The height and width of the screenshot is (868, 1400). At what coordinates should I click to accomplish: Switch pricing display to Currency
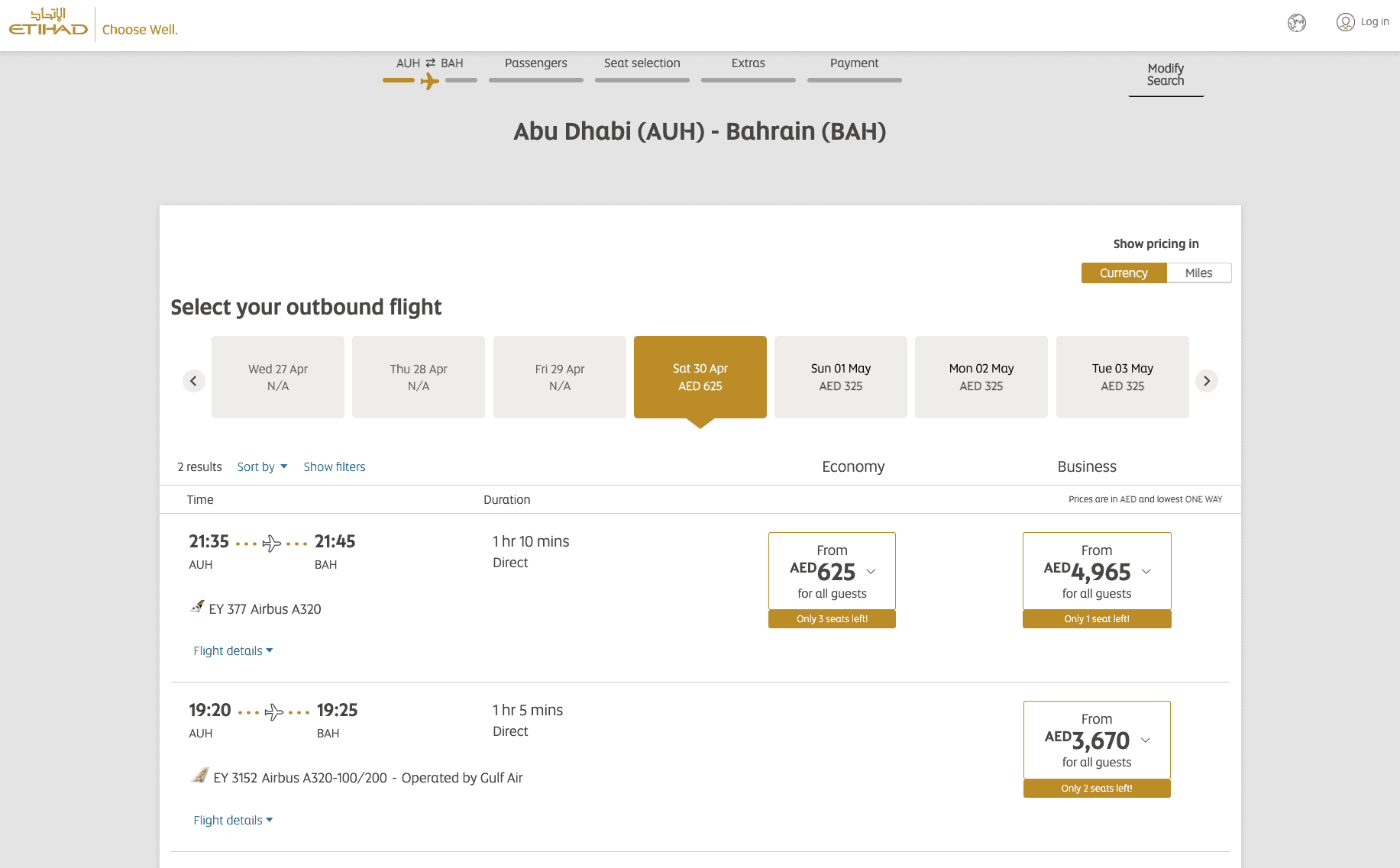point(1124,273)
